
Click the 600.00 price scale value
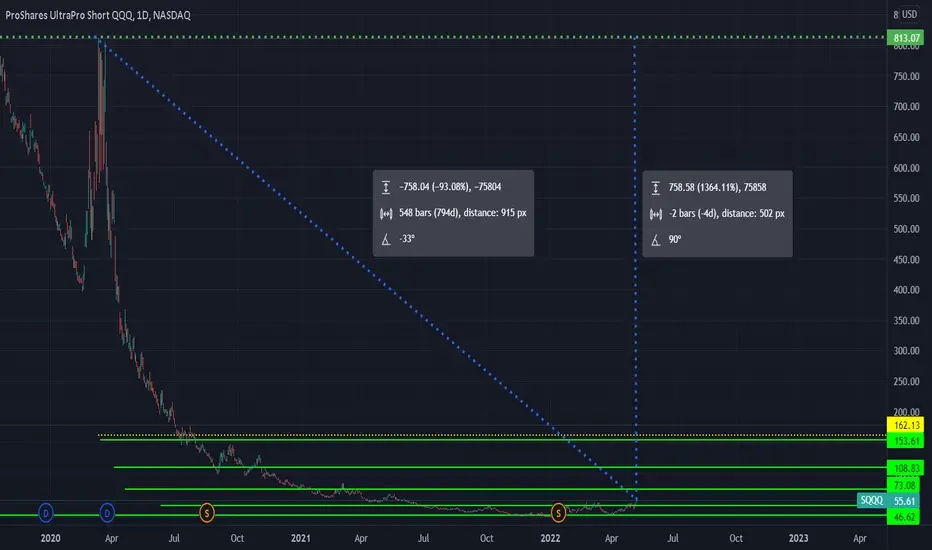[906, 168]
